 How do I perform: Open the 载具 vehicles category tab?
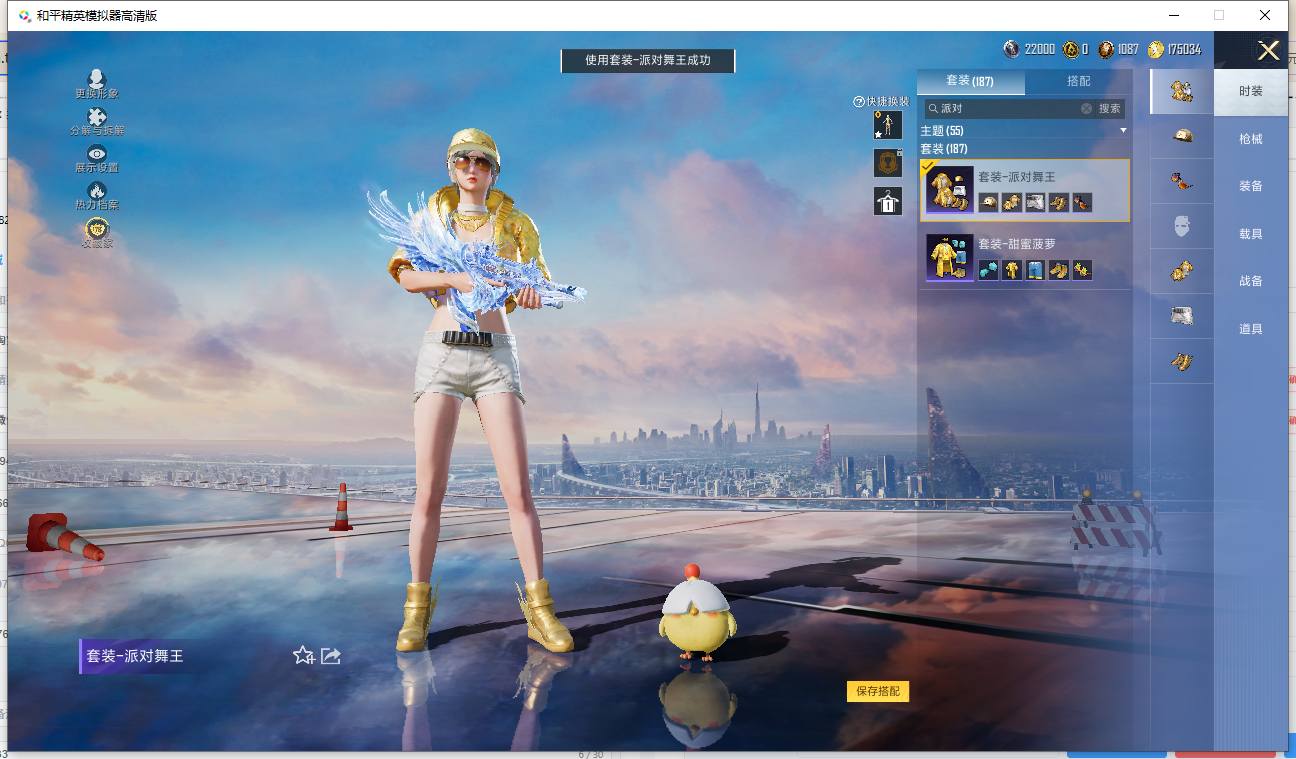click(1251, 234)
